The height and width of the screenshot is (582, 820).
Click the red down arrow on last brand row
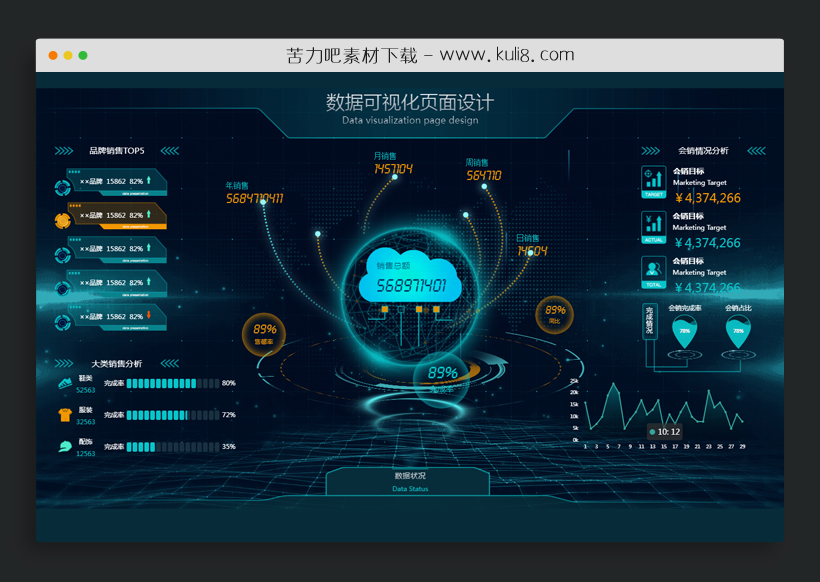(x=147, y=315)
